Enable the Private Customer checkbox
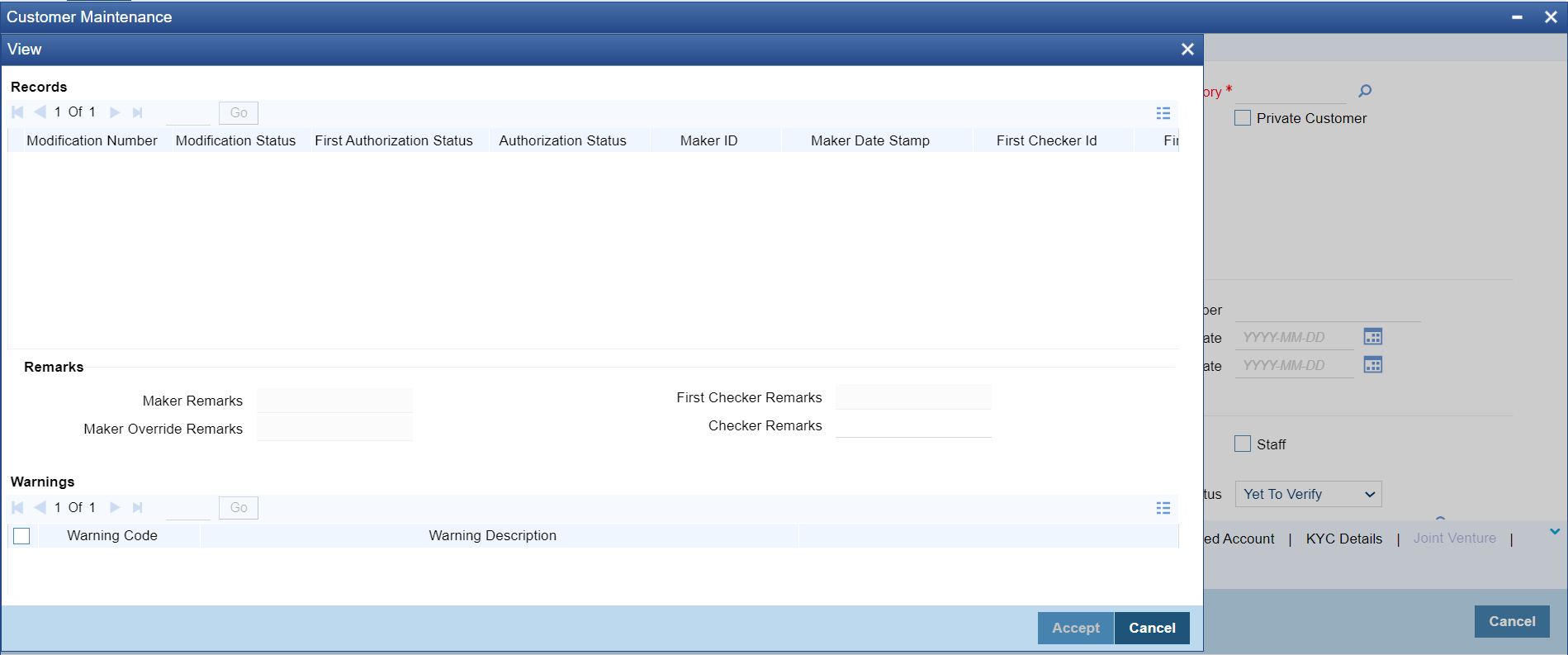Screen dimensions: 1568x655 (1243, 118)
